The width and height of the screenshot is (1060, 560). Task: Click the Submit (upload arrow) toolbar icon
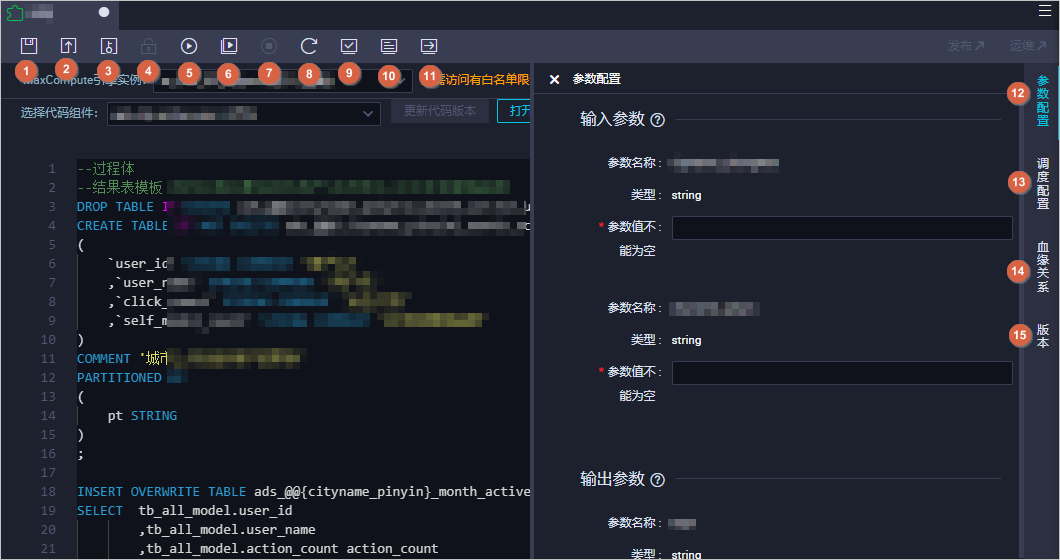click(68, 45)
